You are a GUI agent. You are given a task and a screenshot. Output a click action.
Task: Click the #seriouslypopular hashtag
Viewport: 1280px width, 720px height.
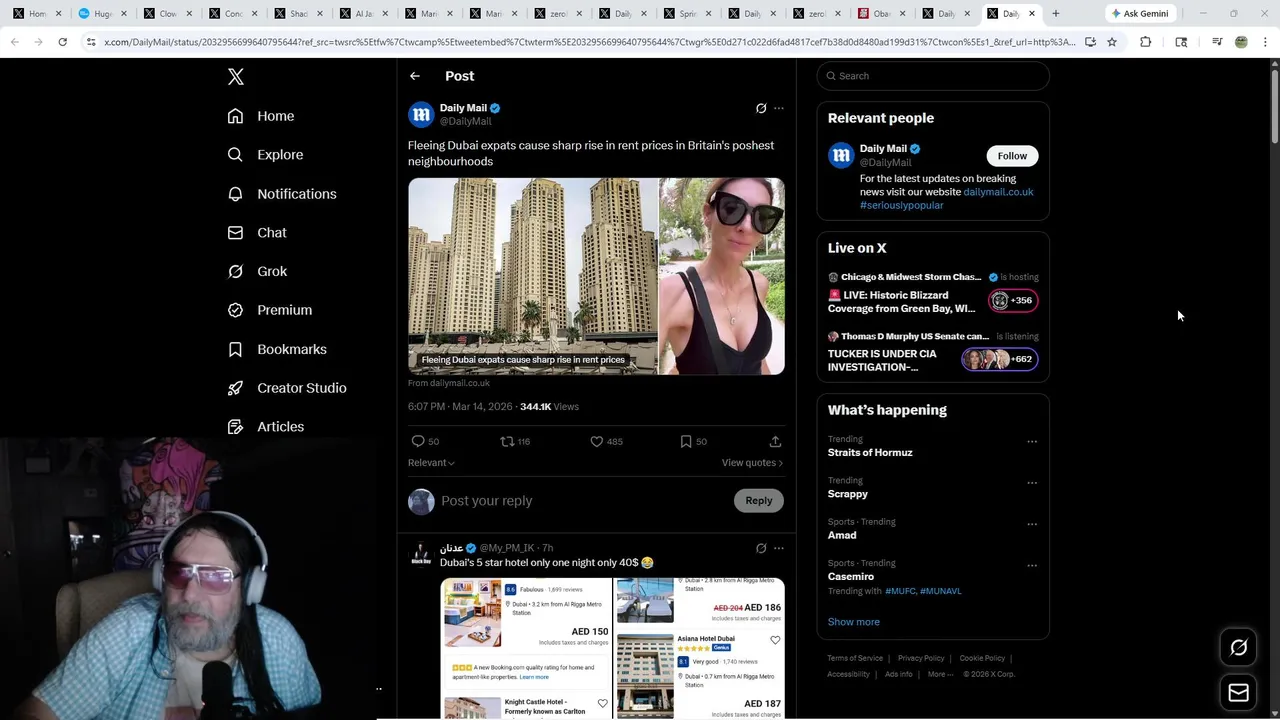901,205
